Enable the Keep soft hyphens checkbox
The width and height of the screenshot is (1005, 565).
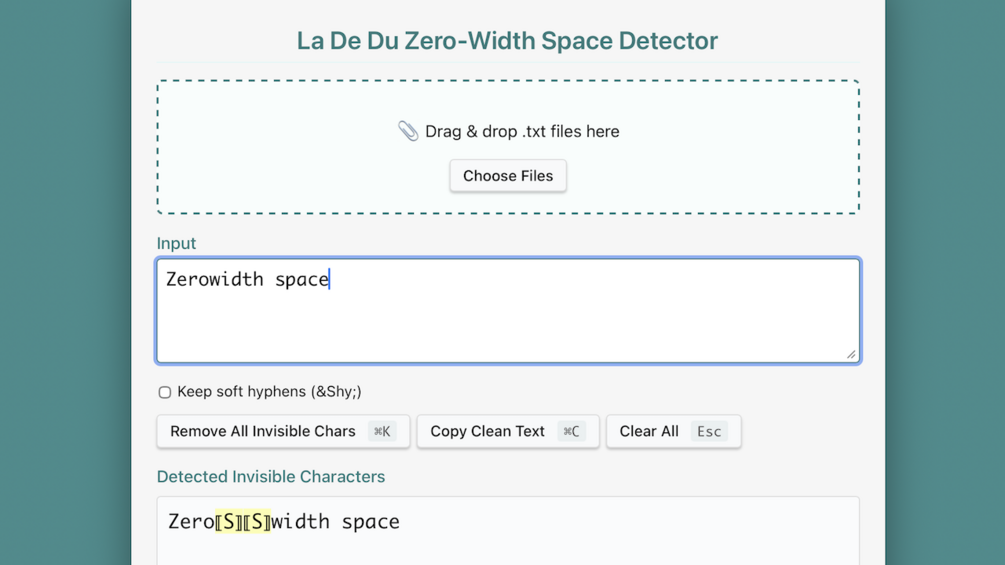(x=165, y=392)
